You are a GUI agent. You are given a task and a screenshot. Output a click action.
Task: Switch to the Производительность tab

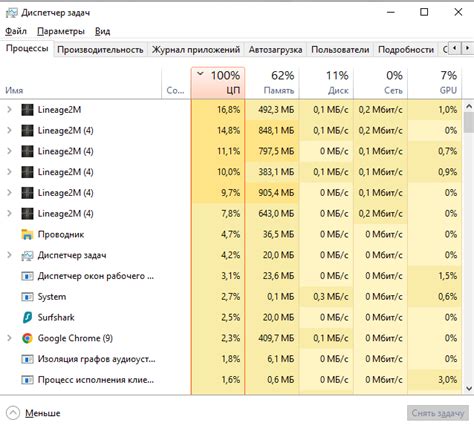100,50
